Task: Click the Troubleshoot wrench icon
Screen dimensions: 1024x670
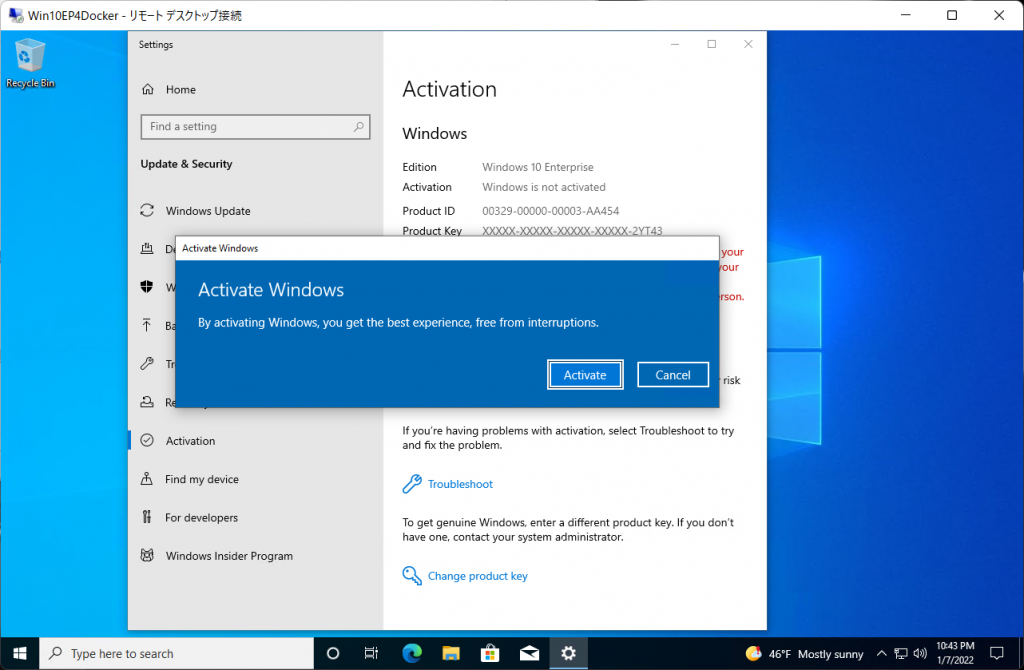Action: [x=412, y=484]
